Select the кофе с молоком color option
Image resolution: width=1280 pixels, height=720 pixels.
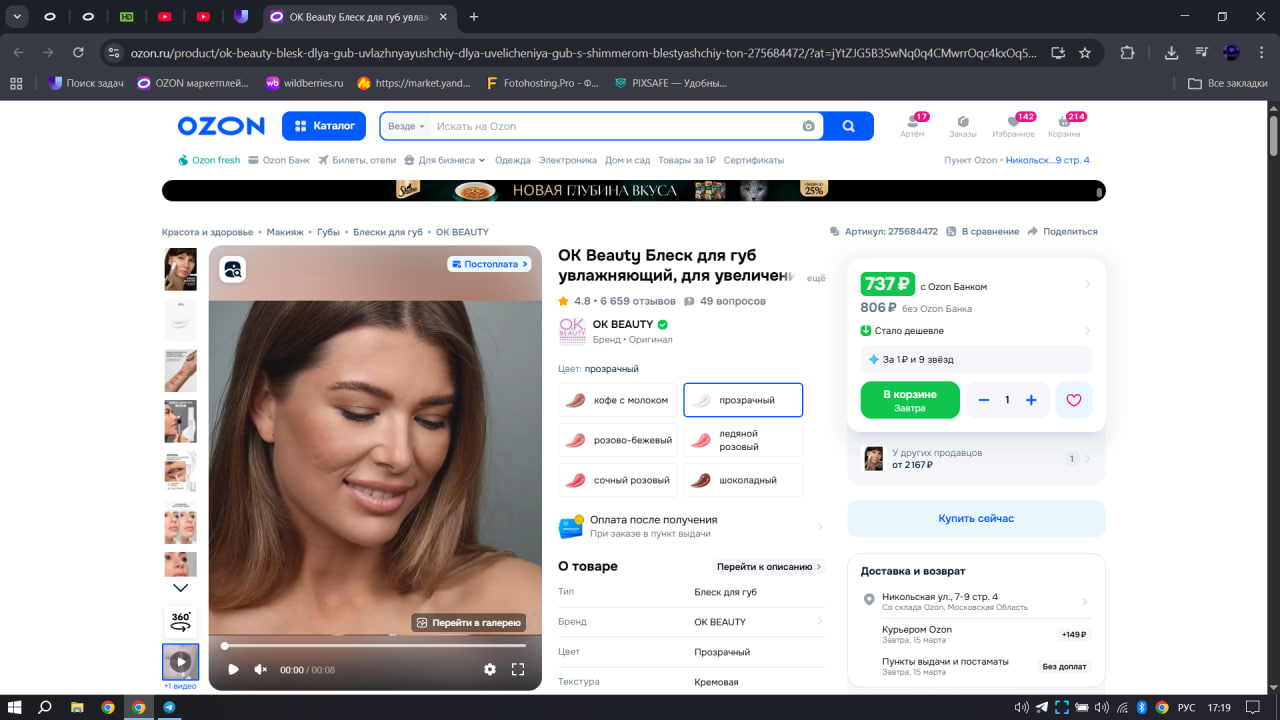[618, 400]
